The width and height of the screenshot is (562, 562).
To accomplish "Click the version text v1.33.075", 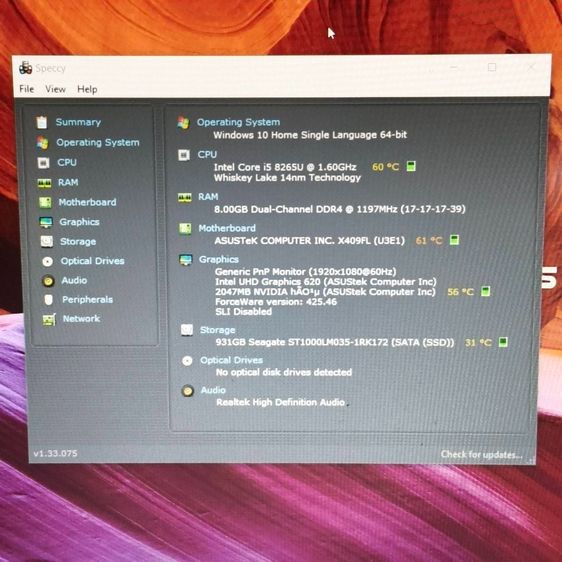I will (55, 453).
